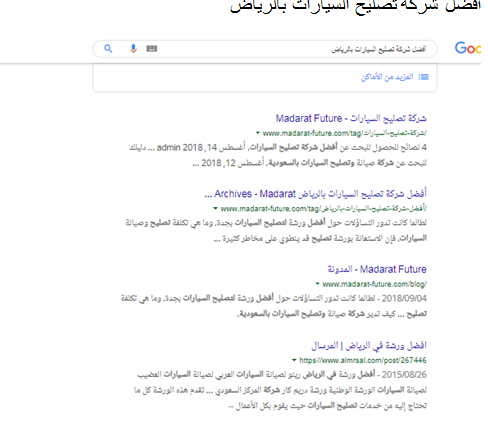Click snippet text starting with 4 نصائح للحصول
The width and height of the screenshot is (492, 434).
(x=277, y=155)
